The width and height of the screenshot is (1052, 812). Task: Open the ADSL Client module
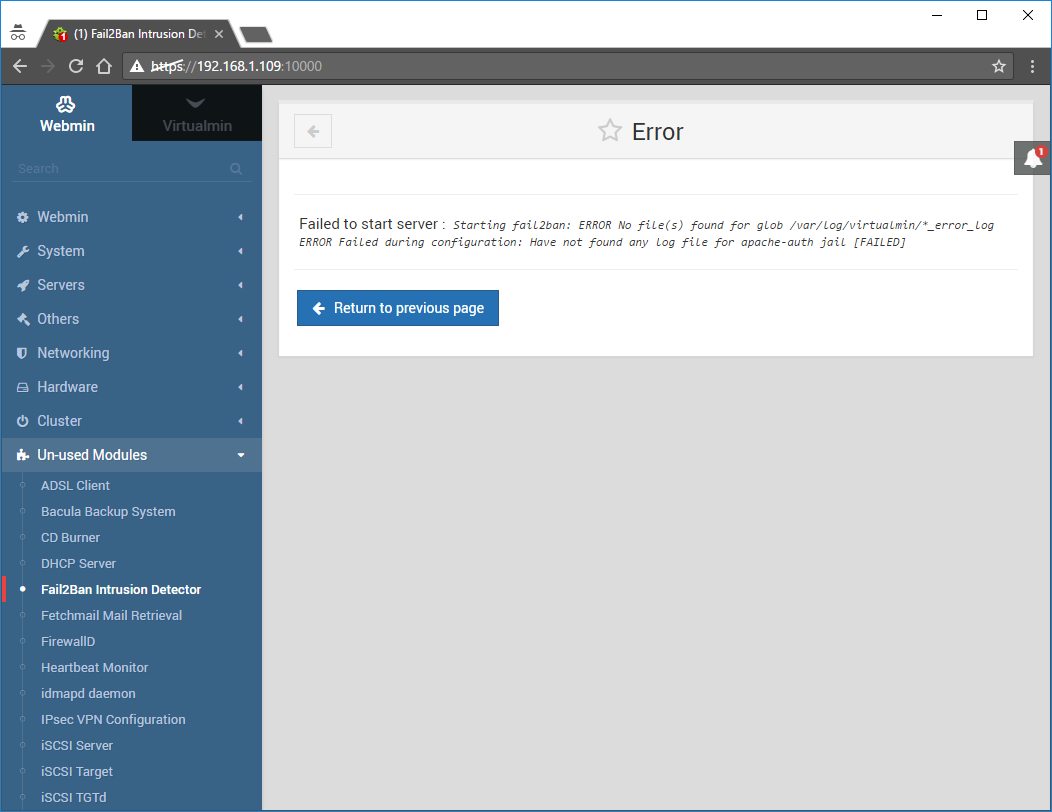pyautogui.click(x=75, y=485)
